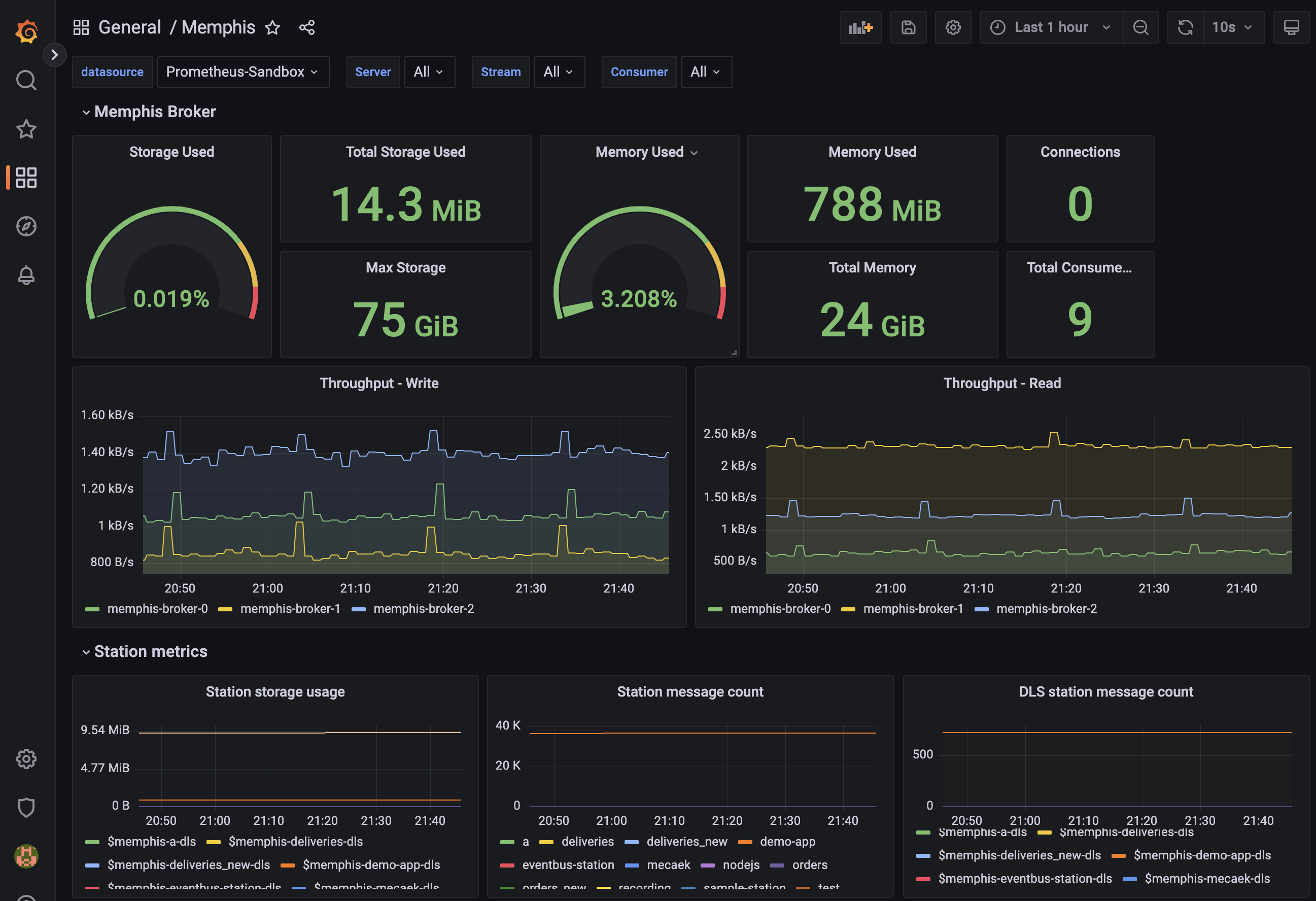1316x901 pixels.
Task: Toggle memphis-broker-2 series in the Throughput - Read legend
Action: click(x=1046, y=609)
